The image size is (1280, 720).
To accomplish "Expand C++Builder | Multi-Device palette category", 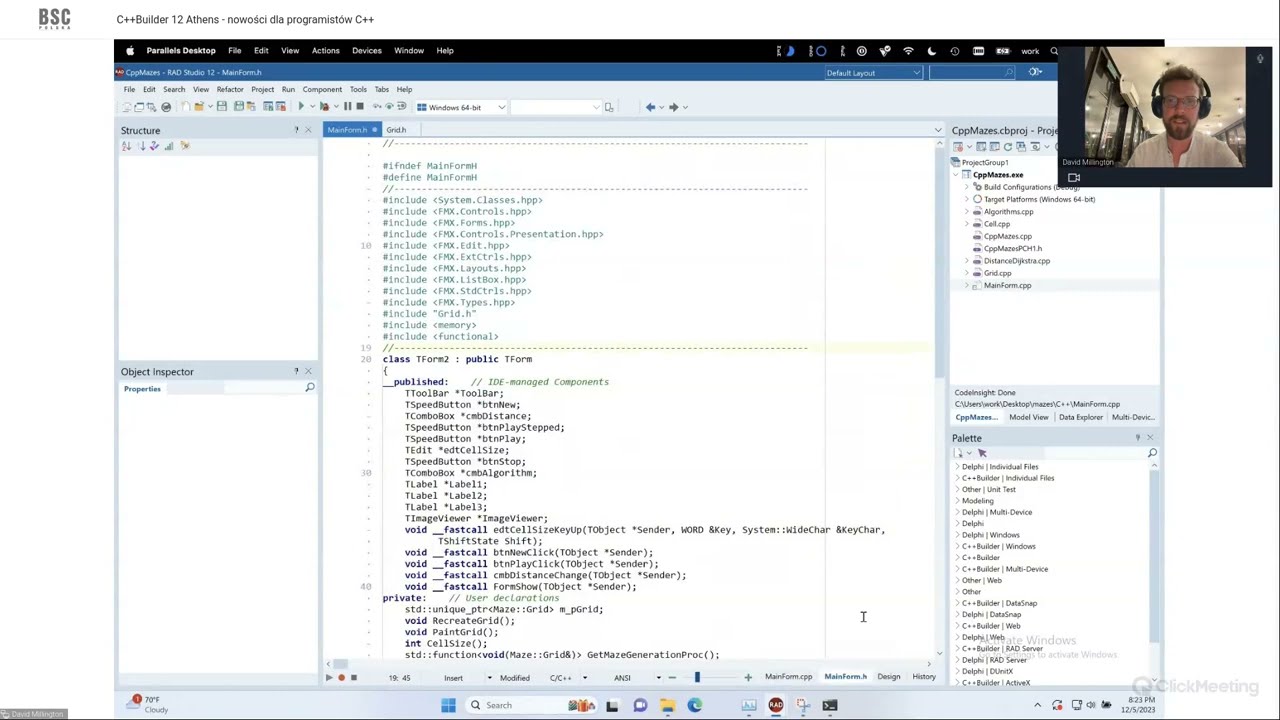I will click(957, 569).
